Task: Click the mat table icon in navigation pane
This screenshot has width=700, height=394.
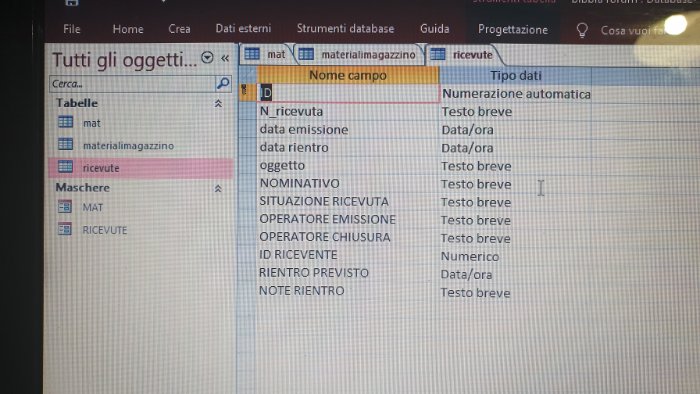Action: coord(66,122)
